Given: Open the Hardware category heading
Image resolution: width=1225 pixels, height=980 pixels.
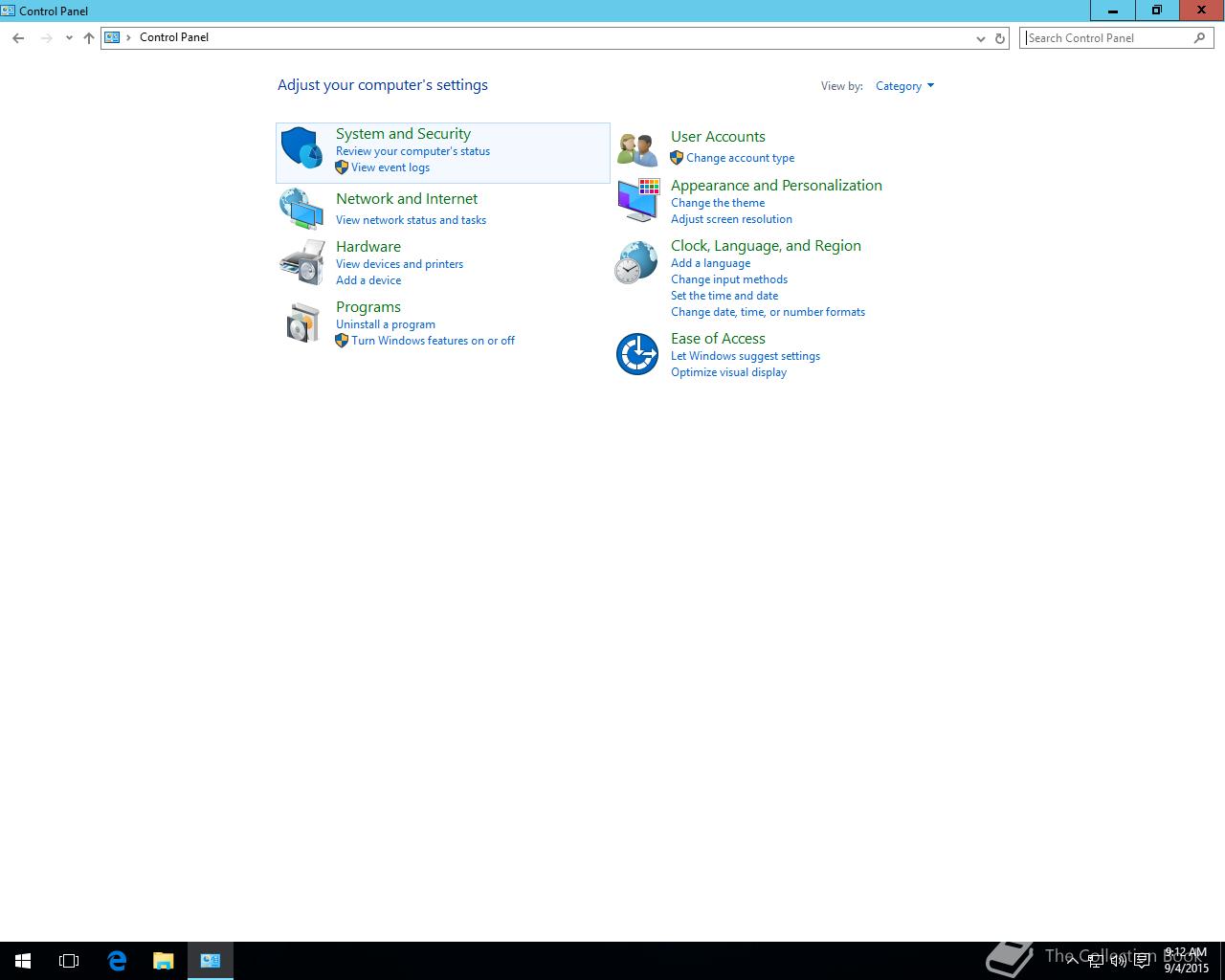Looking at the screenshot, I should click(x=368, y=247).
